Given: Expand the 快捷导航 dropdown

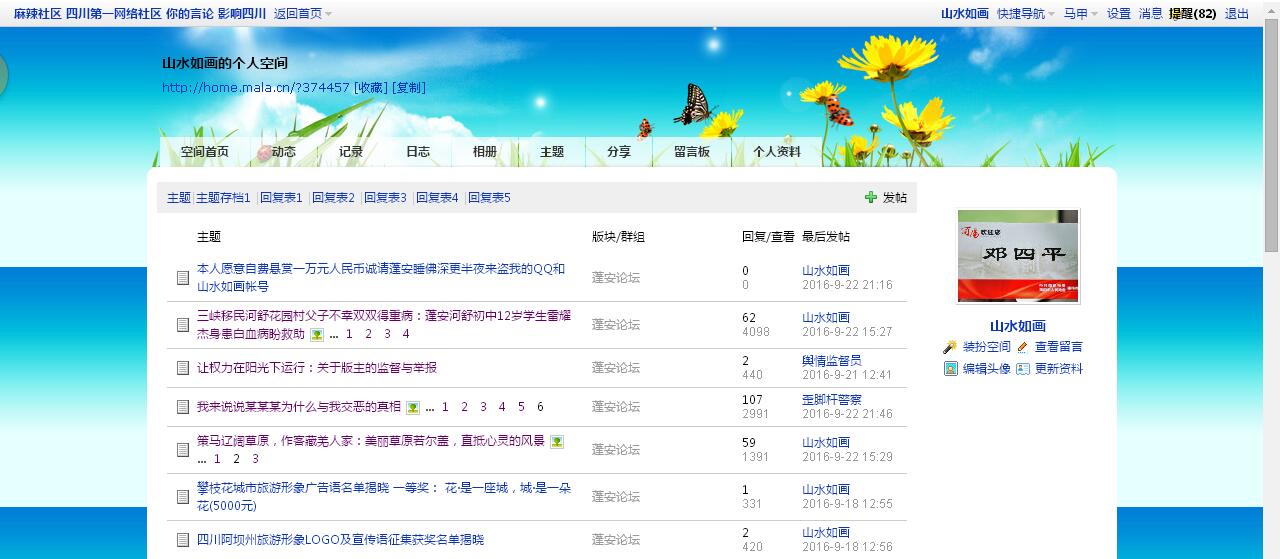Looking at the screenshot, I should [x=1026, y=14].
